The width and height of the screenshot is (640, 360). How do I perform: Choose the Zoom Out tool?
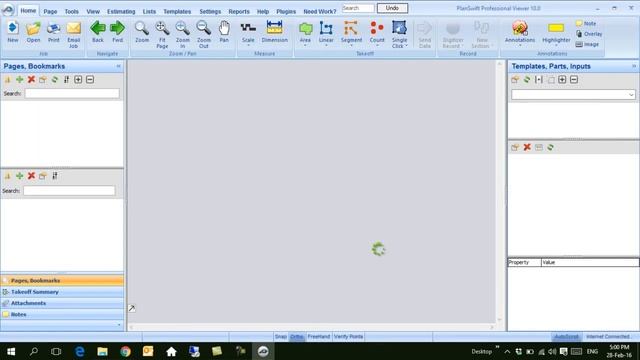pyautogui.click(x=203, y=34)
